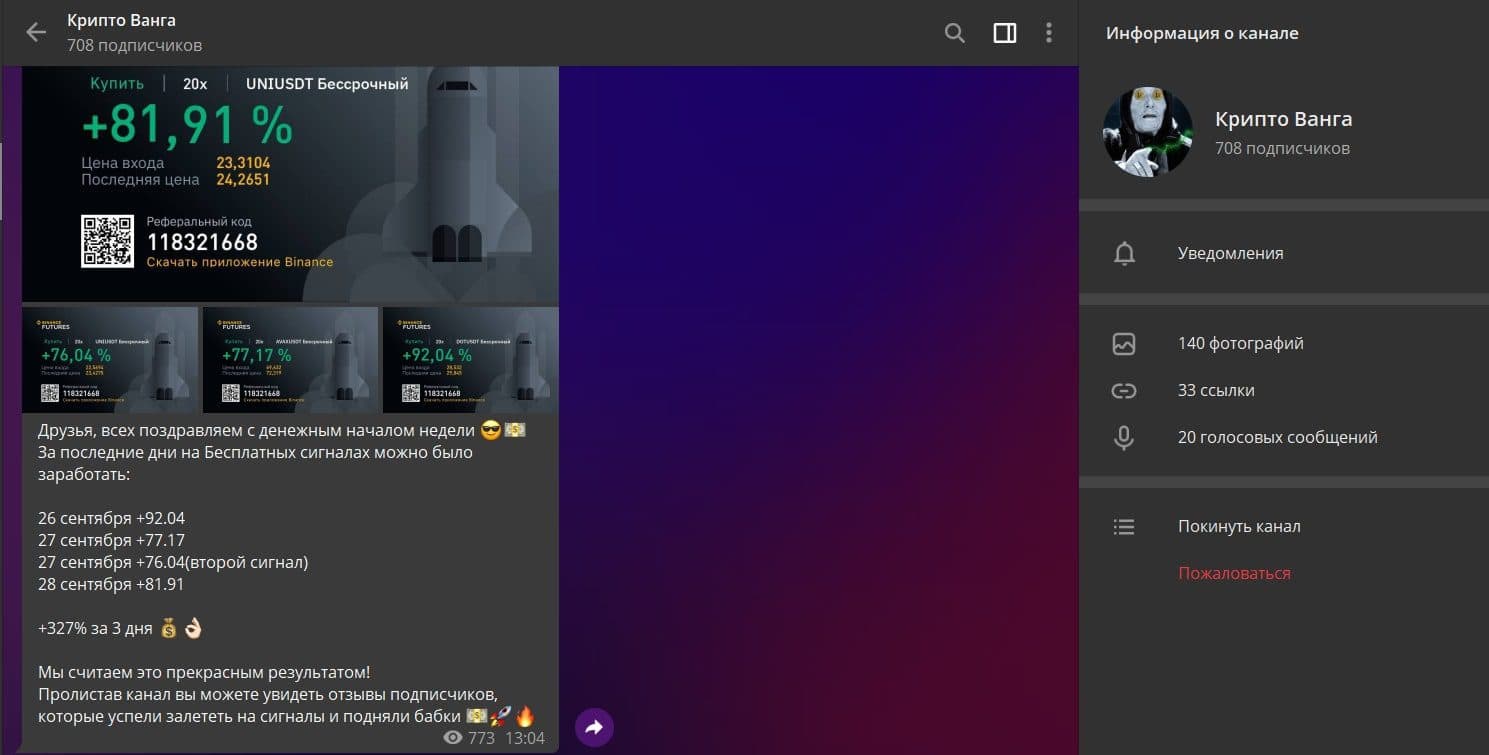1489x755 pixels.
Task: Click the leave channel list icon
Action: pos(1124,526)
